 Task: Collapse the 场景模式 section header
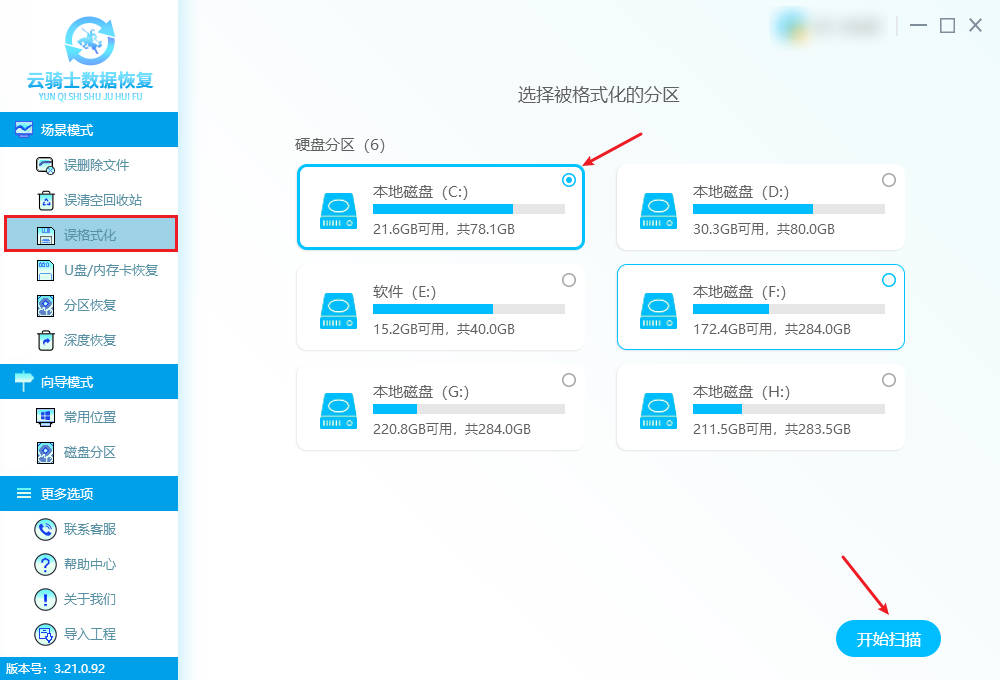(89, 130)
